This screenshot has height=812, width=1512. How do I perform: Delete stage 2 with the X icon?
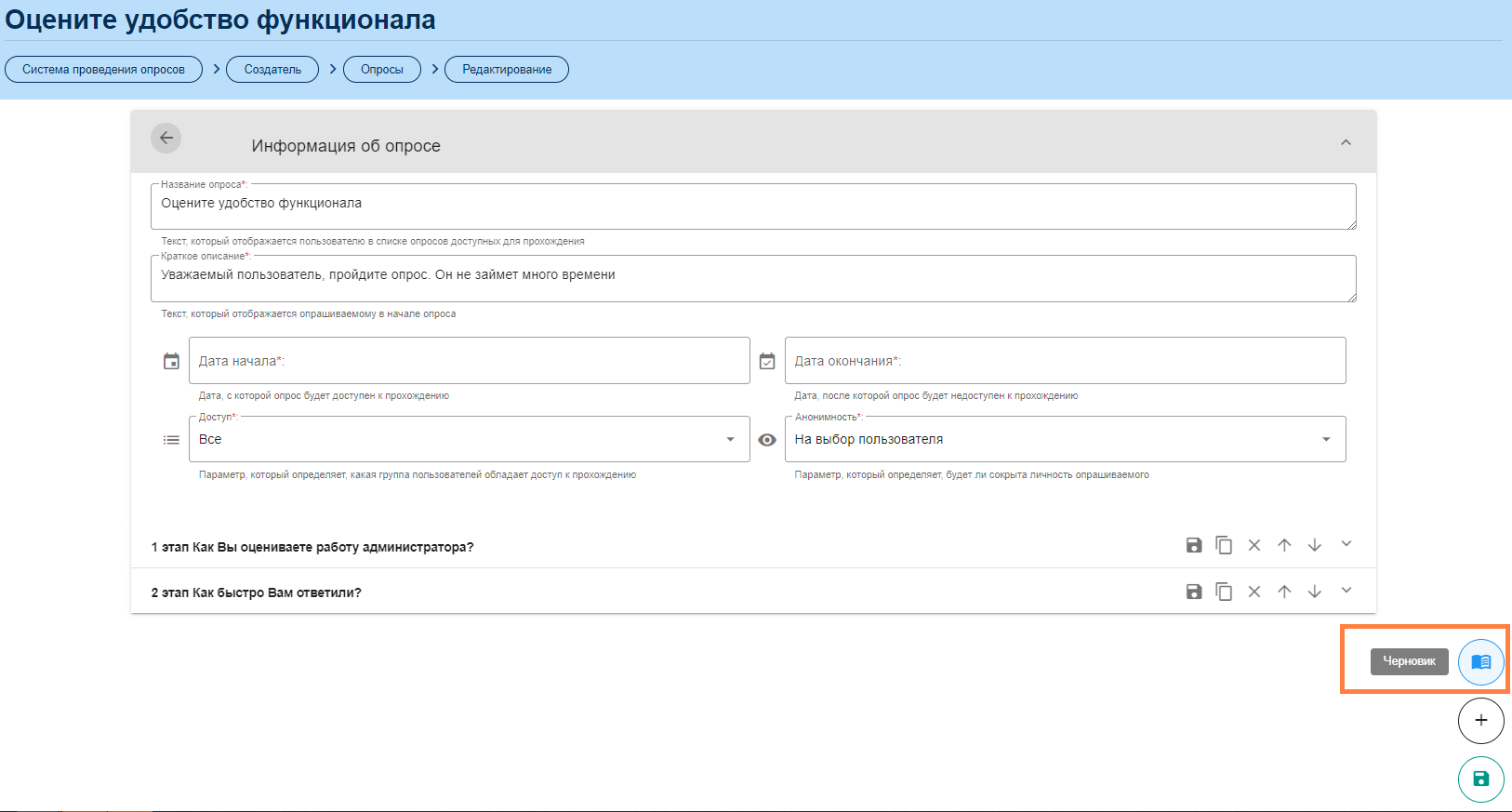click(1253, 592)
